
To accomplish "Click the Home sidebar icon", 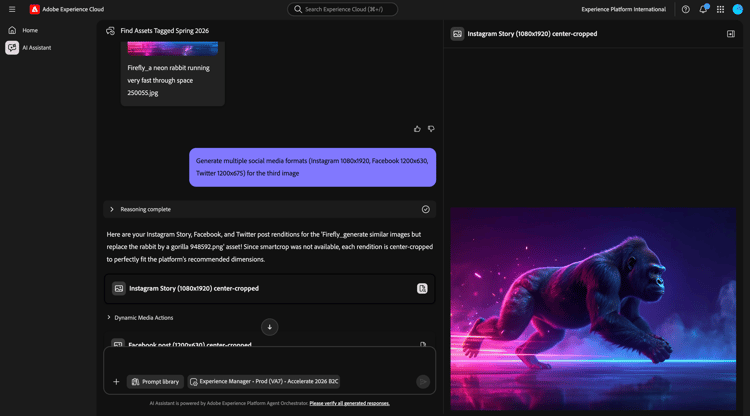I will pos(12,30).
